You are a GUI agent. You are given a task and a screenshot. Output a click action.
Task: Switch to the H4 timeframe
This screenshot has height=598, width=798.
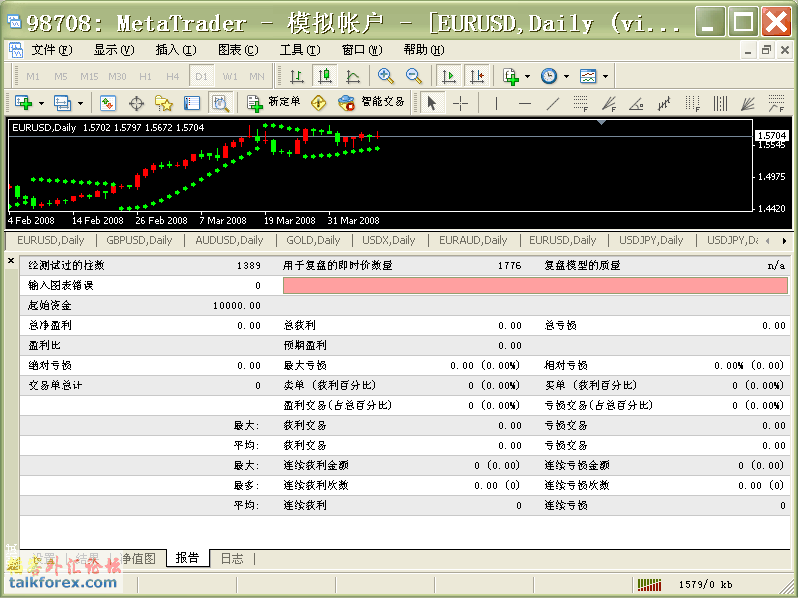coord(173,76)
